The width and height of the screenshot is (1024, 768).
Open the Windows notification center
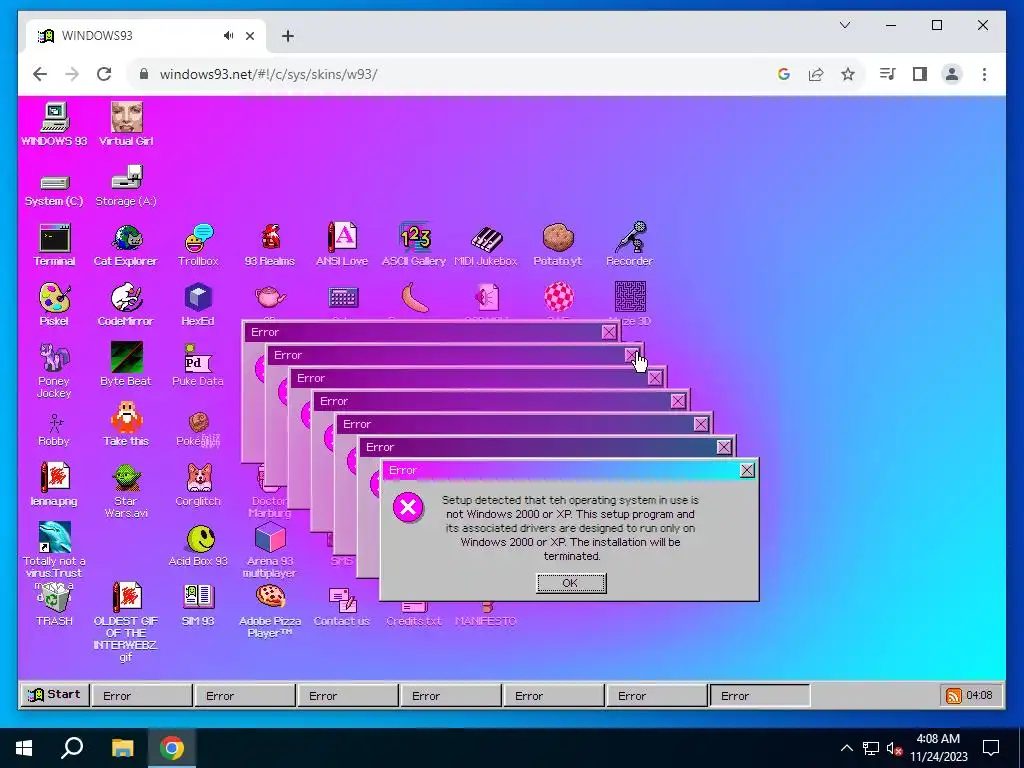991,748
